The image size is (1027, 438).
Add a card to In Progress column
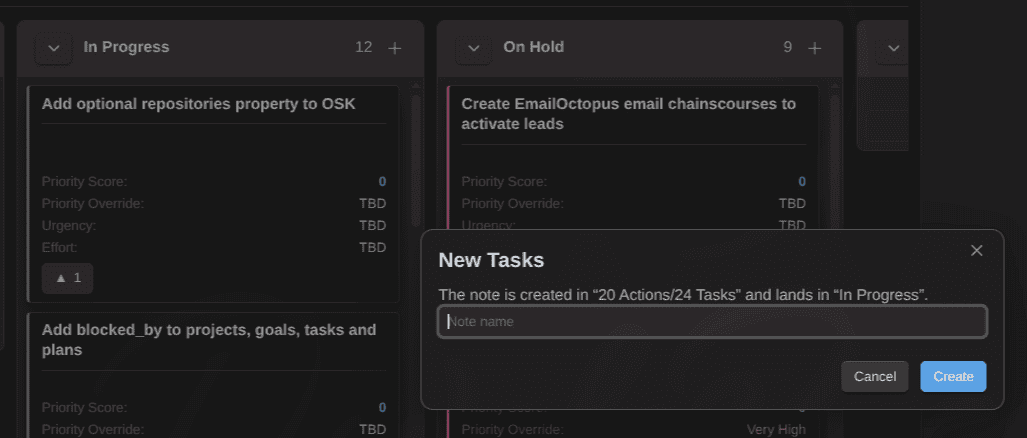pyautogui.click(x=394, y=48)
